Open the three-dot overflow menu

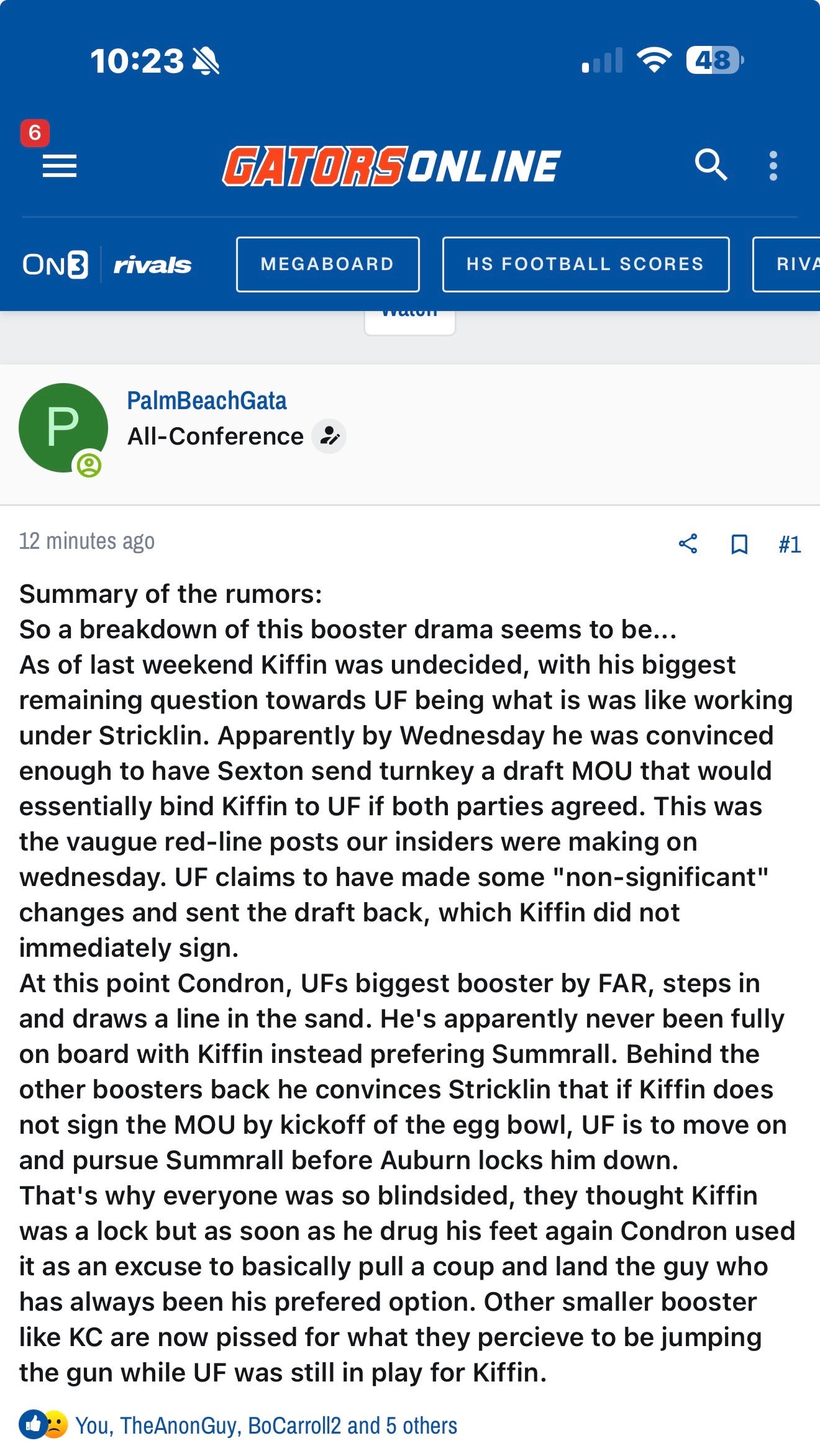(773, 166)
